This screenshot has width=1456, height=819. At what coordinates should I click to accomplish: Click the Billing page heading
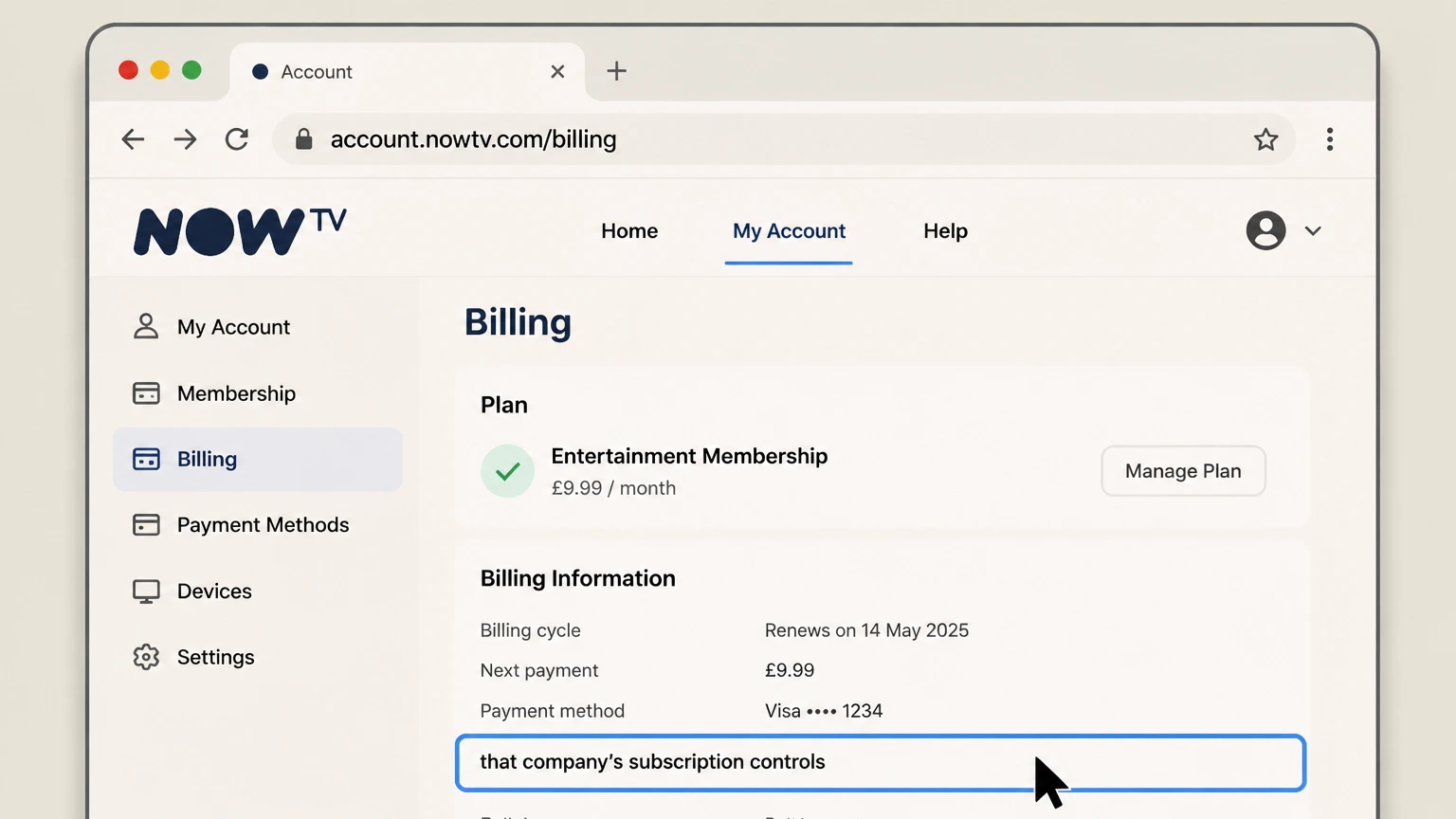click(x=518, y=323)
